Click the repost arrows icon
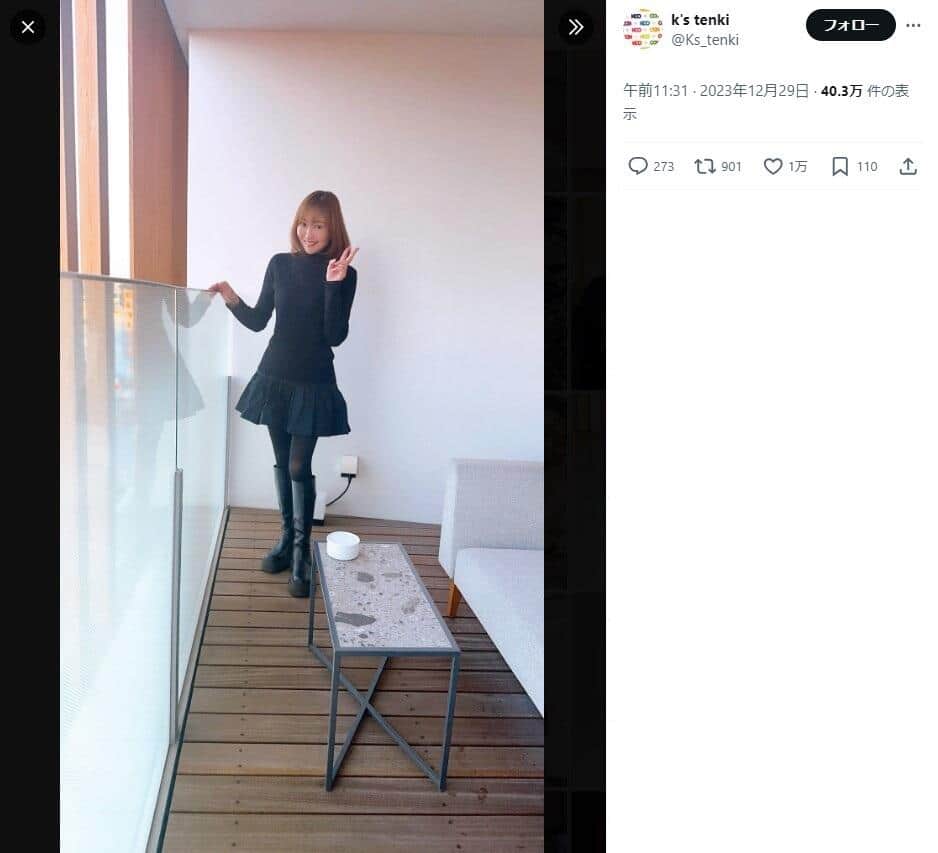Viewport: 938px width, 853px height. 705,166
